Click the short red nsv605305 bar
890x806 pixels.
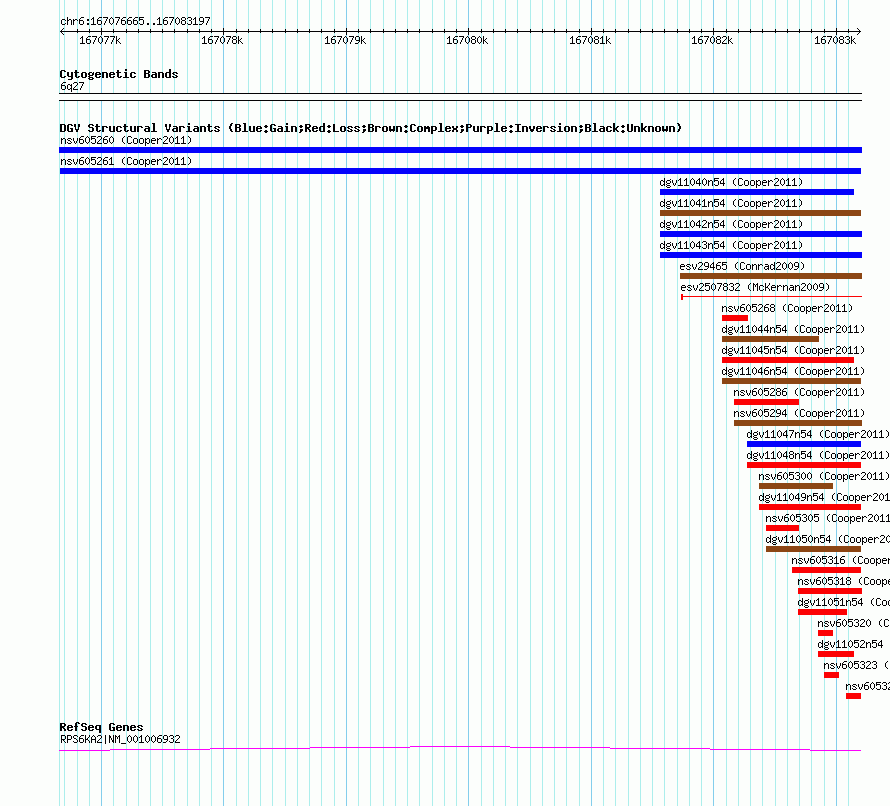pyautogui.click(x=782, y=528)
